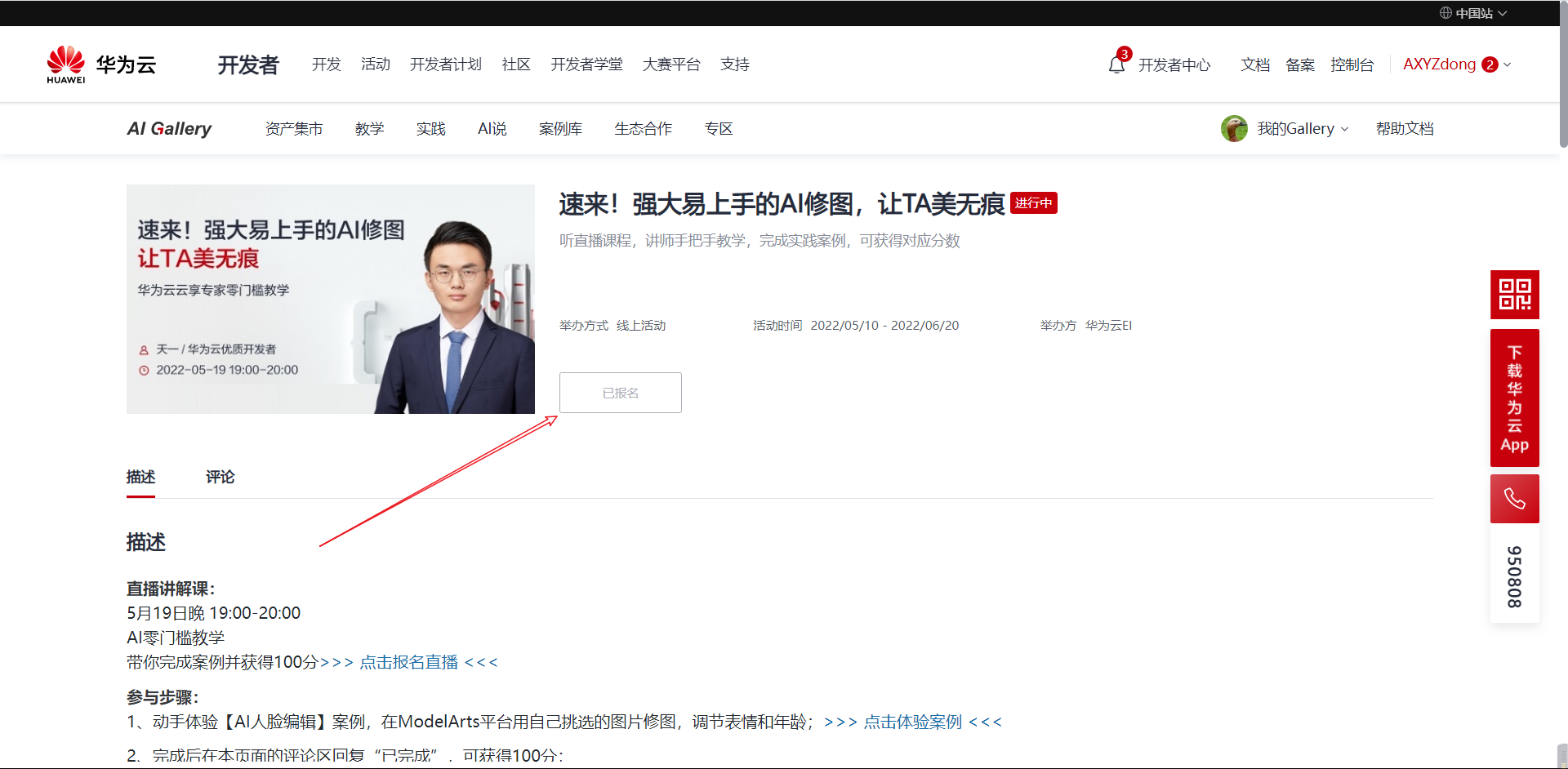1568x769 pixels.
Task: Click the phone support icon
Action: pos(1515,499)
